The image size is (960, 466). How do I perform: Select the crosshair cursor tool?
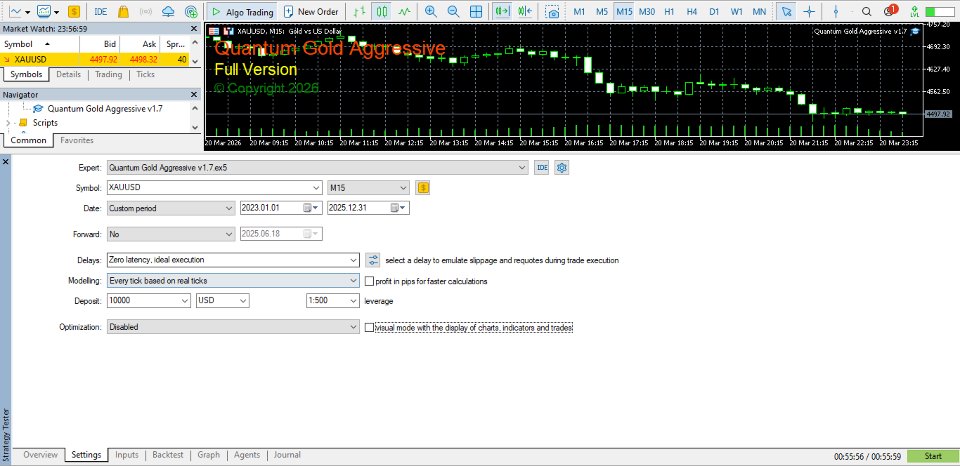coord(809,11)
